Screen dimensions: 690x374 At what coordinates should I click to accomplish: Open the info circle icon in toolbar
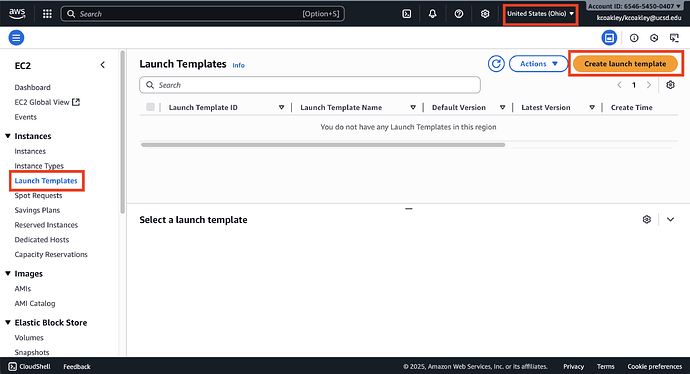tap(634, 38)
